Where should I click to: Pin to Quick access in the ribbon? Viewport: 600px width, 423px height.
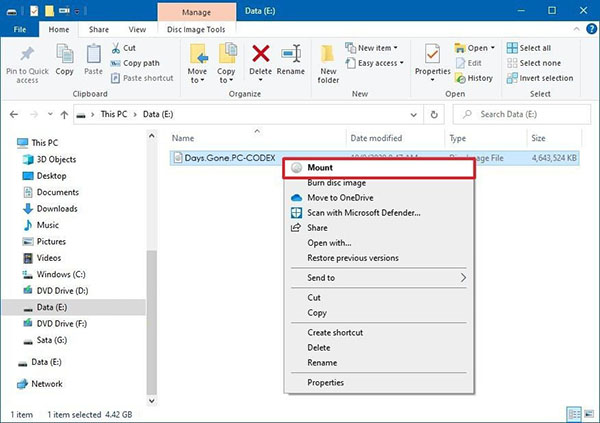click(27, 64)
